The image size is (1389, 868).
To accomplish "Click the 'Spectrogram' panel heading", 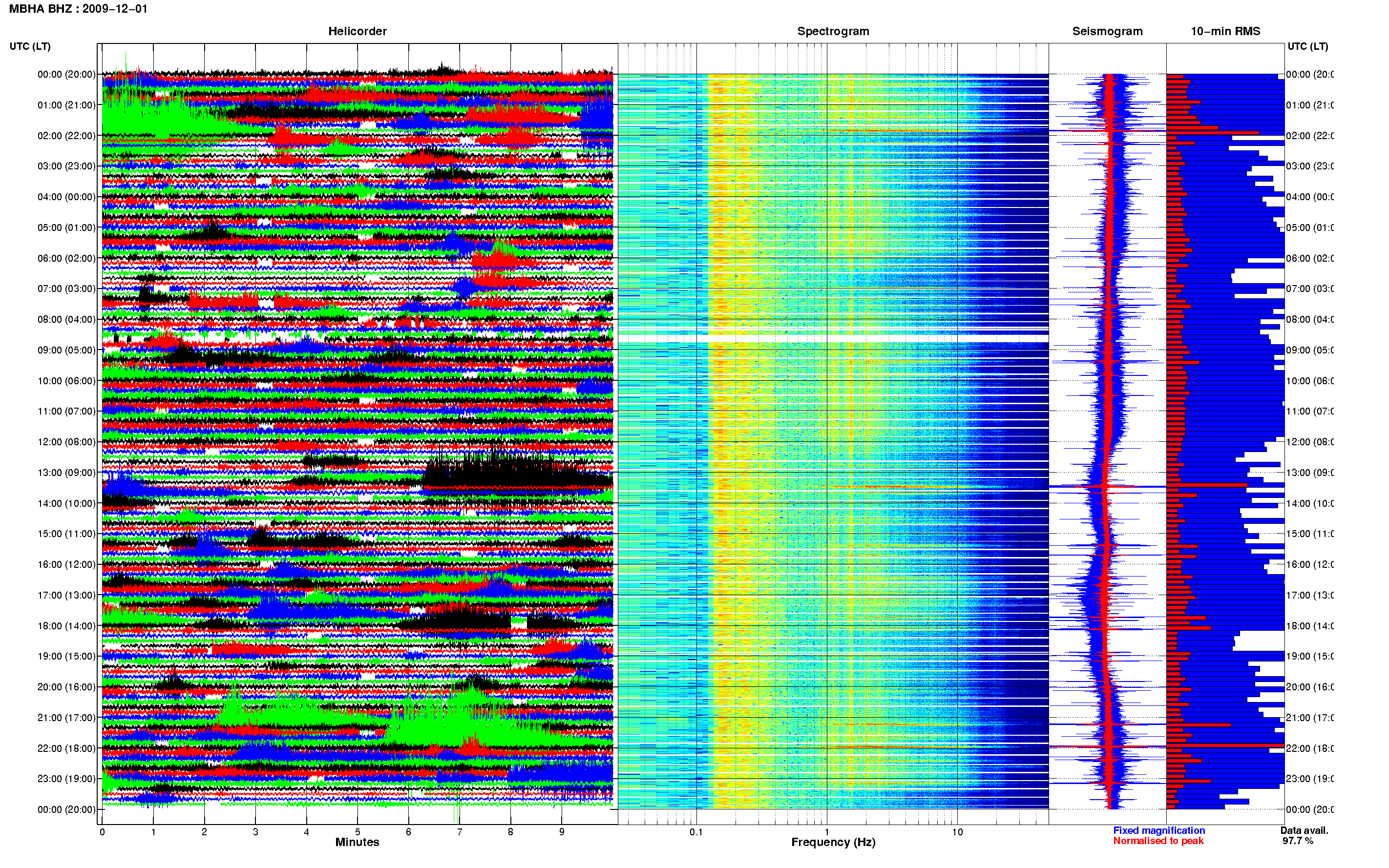I will pyautogui.click(x=833, y=31).
